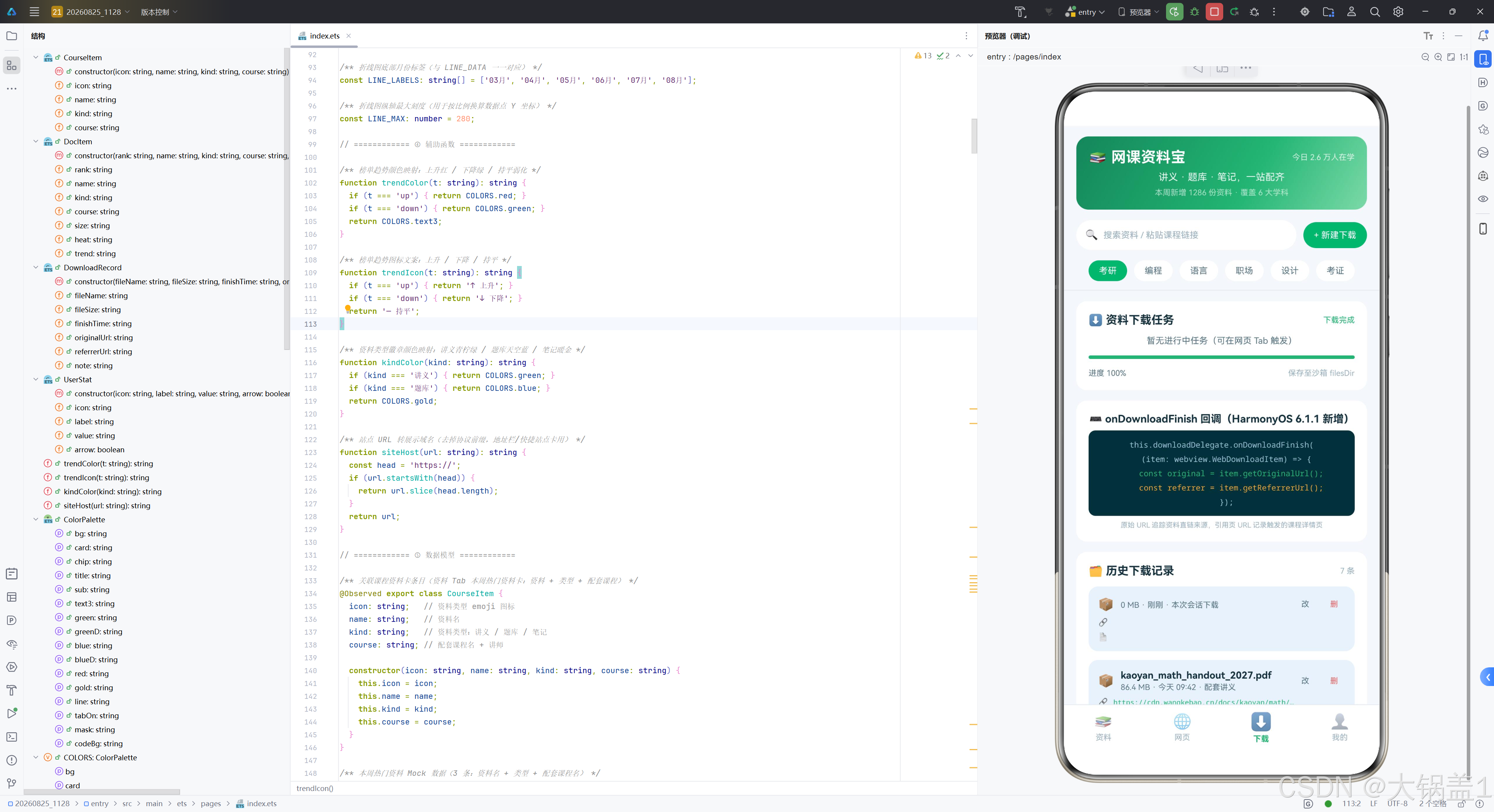1494x812 pixels.
Task: Open the user account icon
Action: coord(1351,12)
